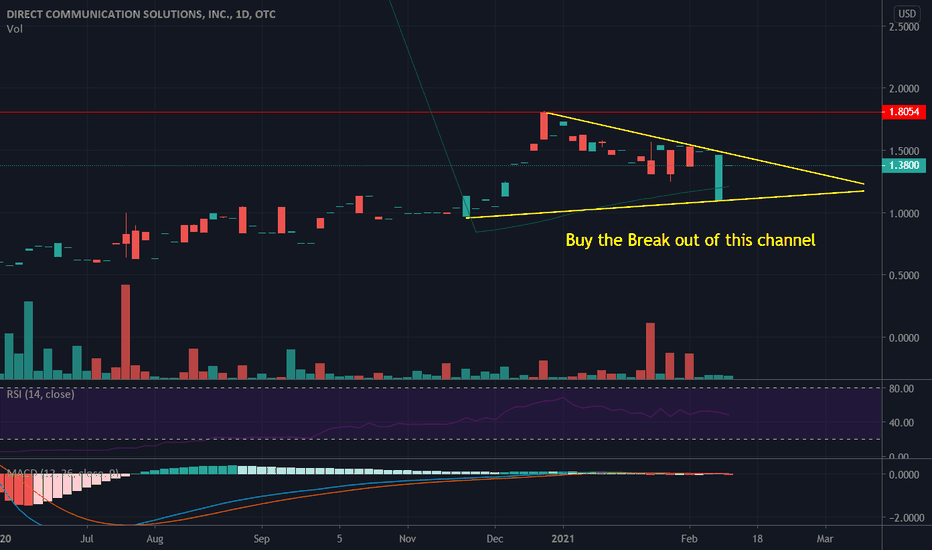Viewport: 932px width, 550px height.
Task: Click the 0.5000 price axis label
Action: [904, 275]
